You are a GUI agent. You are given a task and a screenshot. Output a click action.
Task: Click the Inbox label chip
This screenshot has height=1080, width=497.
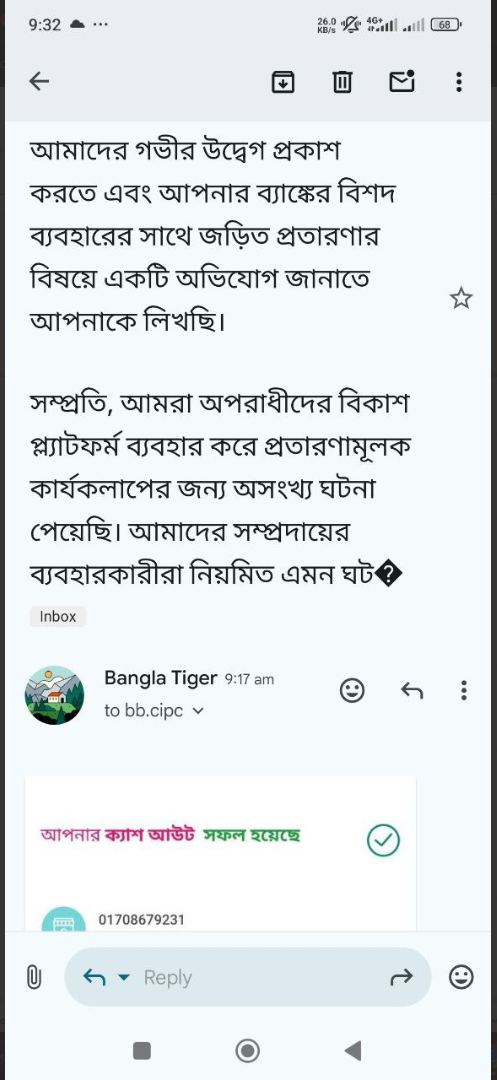pos(58,616)
